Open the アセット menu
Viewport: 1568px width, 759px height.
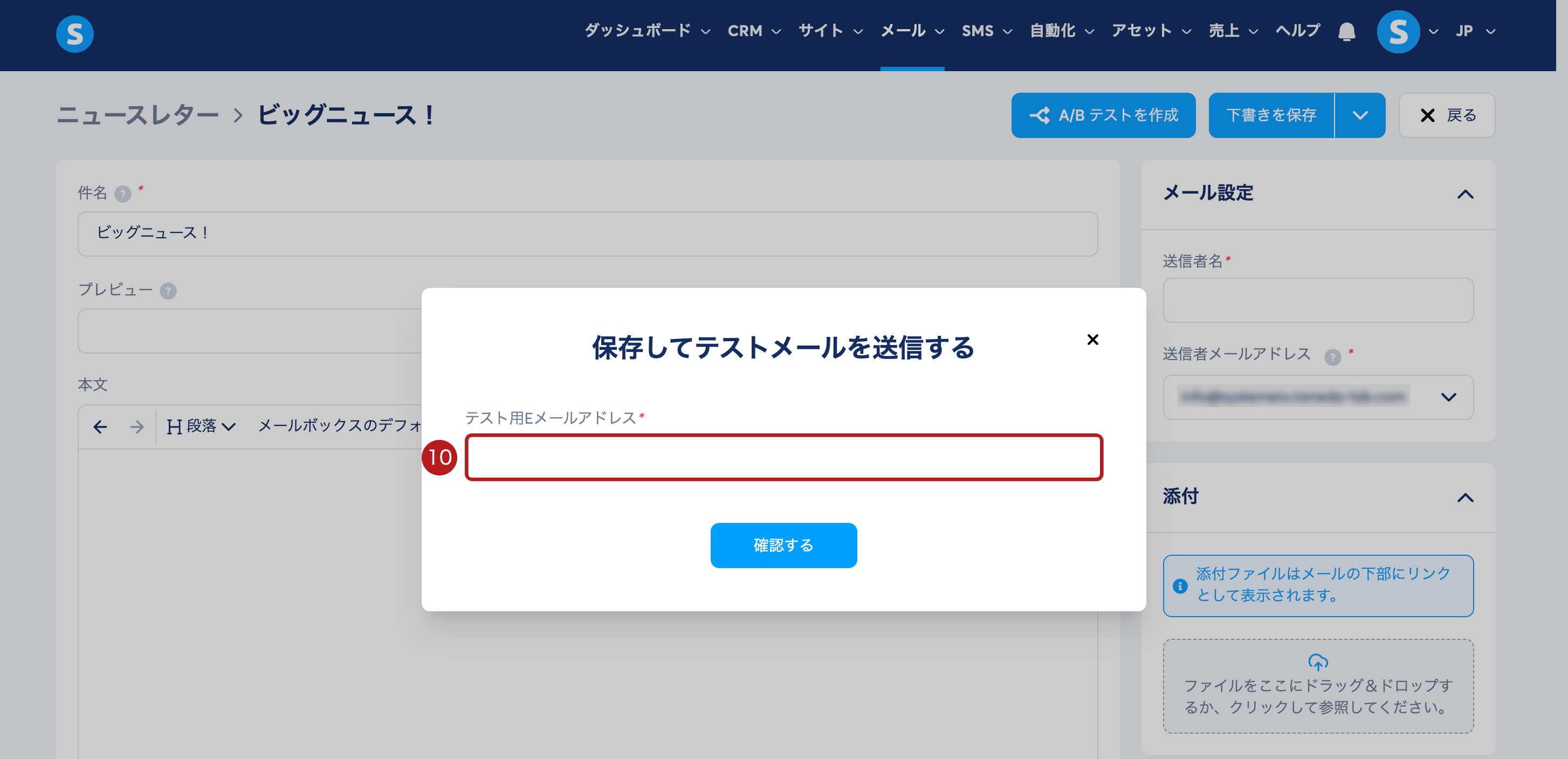point(1151,30)
